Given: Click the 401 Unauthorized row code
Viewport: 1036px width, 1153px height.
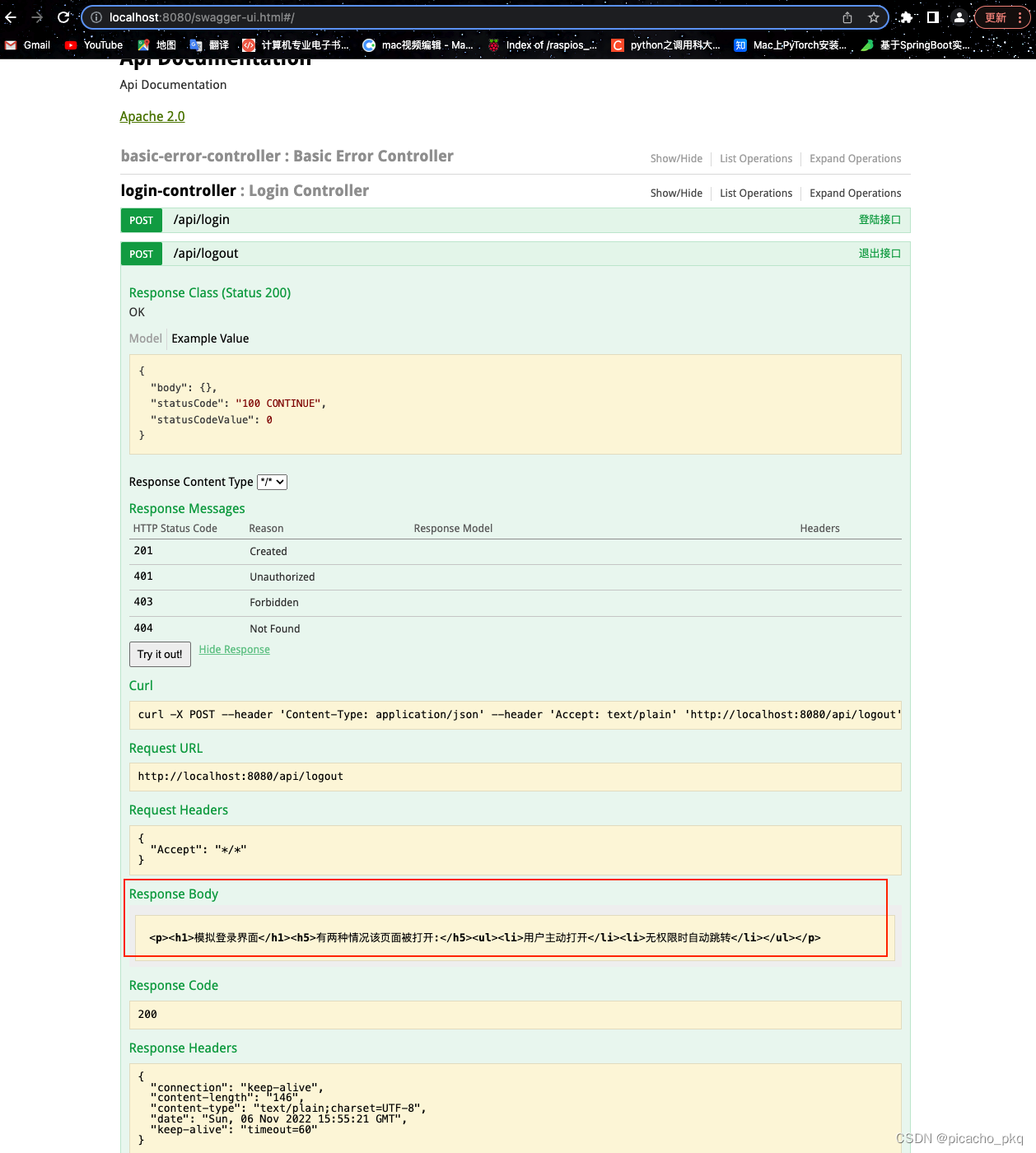Looking at the screenshot, I should coord(143,576).
